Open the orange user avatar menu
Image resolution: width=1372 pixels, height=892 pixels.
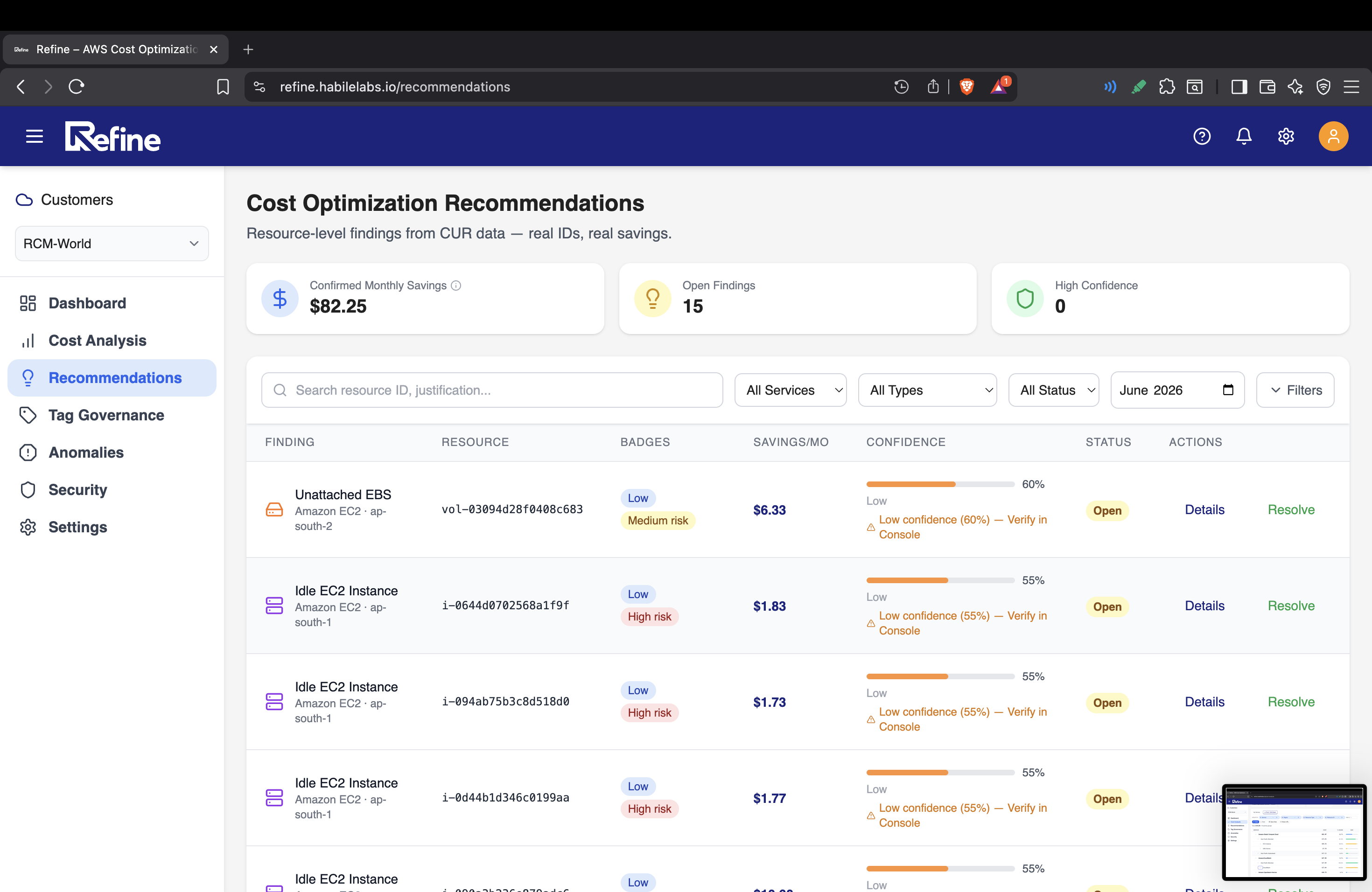[x=1333, y=137]
